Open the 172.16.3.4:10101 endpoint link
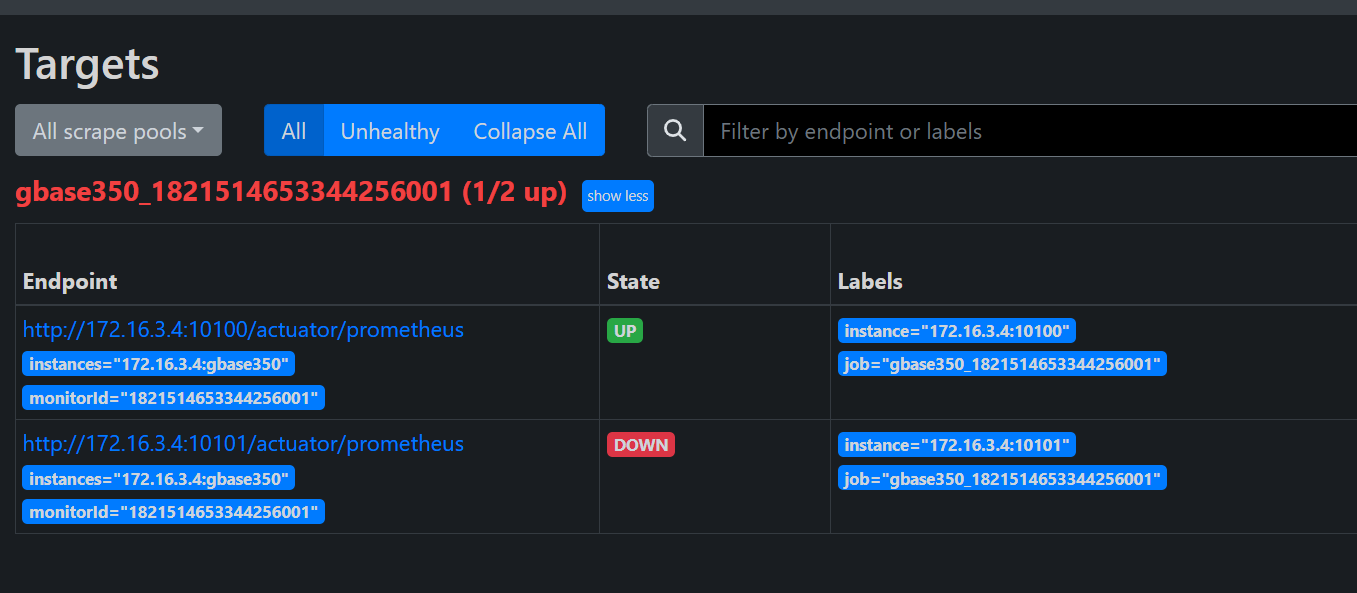This screenshot has height=593, width=1357. coord(243,444)
